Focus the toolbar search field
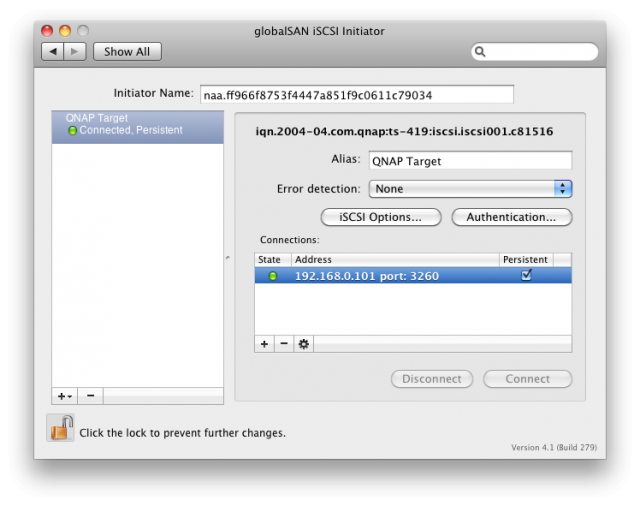640x506 pixels. coord(534,52)
